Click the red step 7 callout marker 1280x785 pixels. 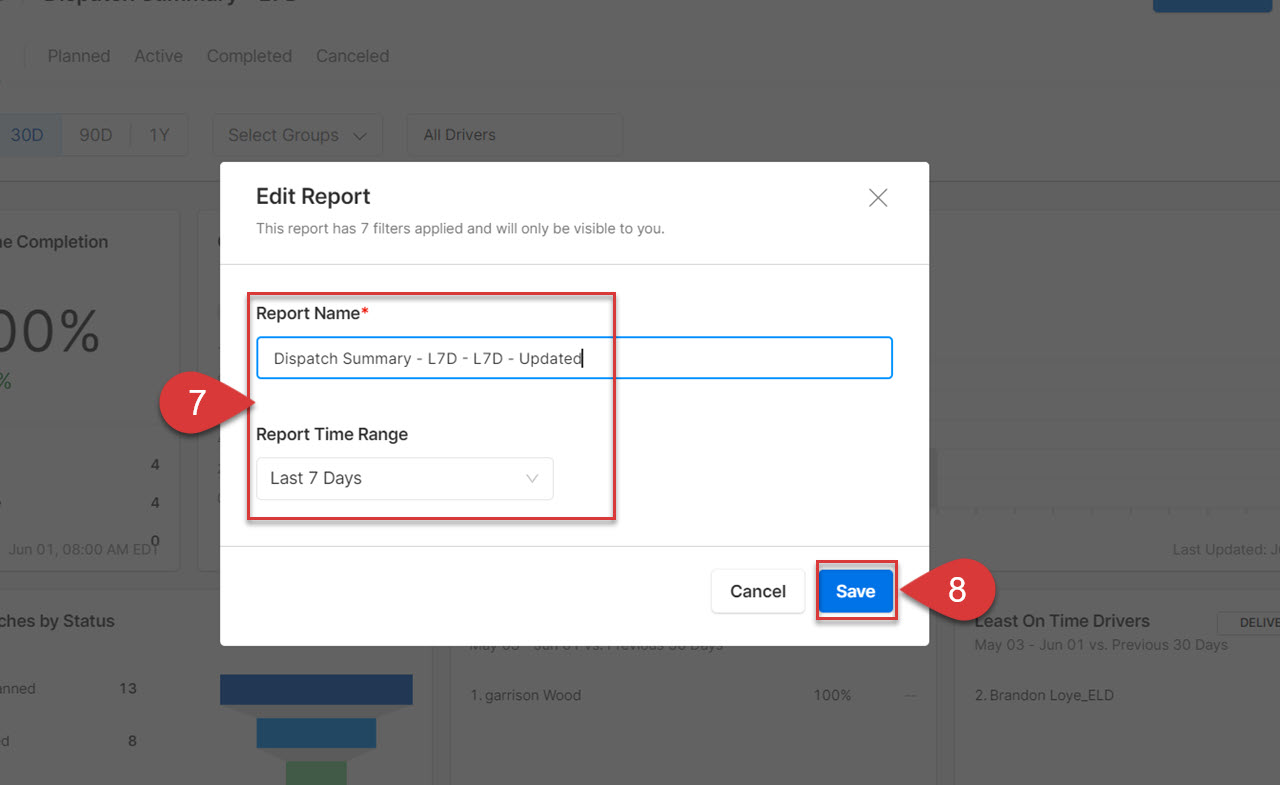[198, 403]
